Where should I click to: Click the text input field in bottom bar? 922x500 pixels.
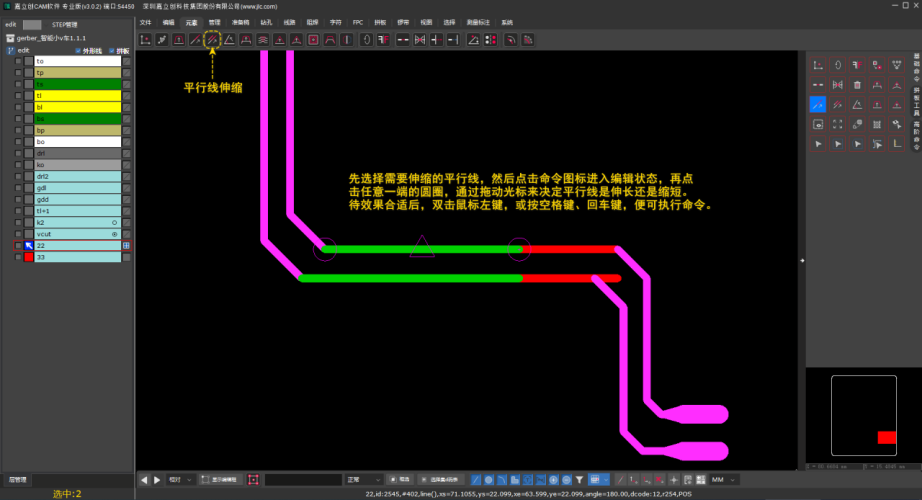(303, 480)
